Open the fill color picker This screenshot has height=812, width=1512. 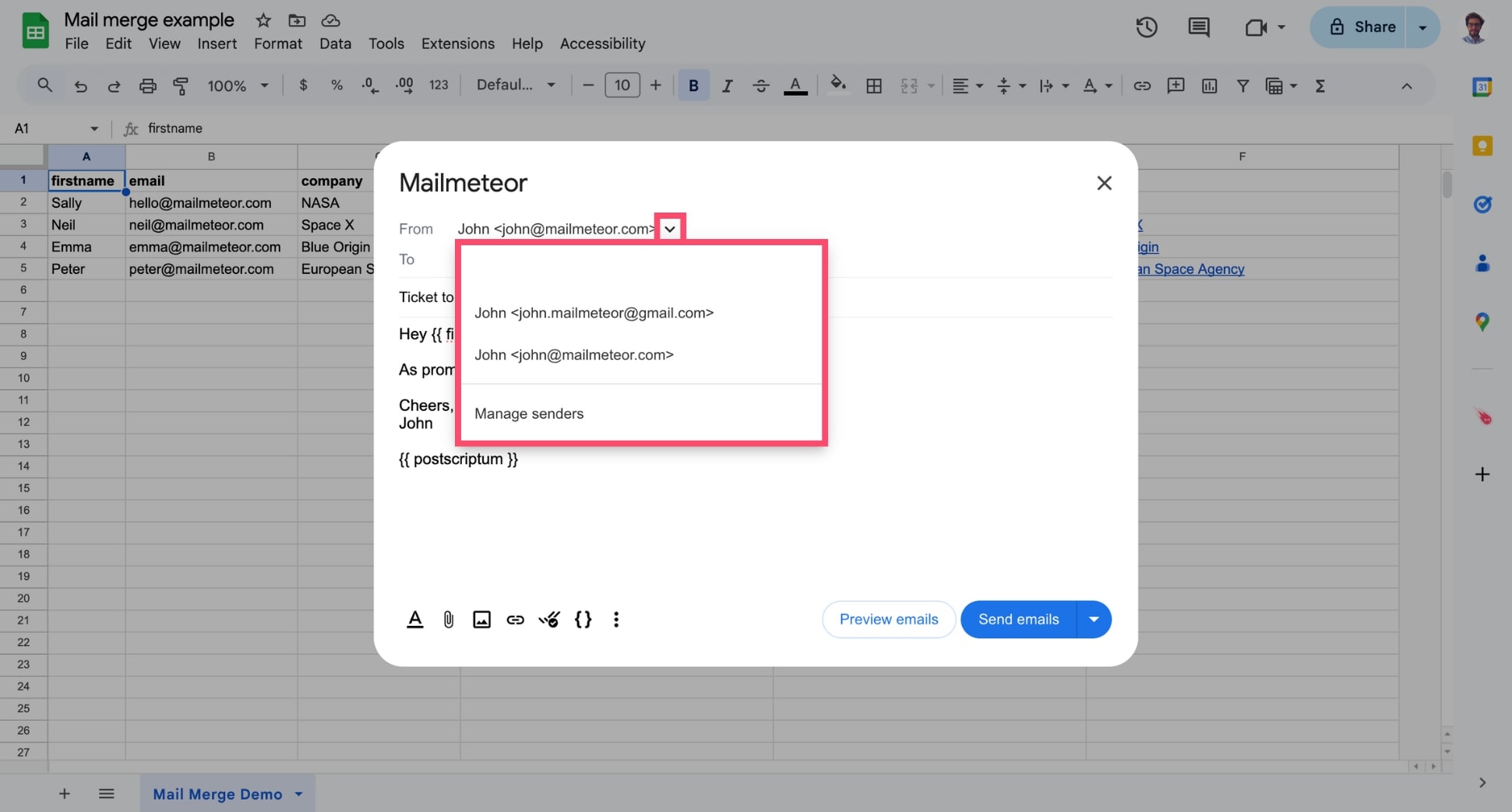838,86
